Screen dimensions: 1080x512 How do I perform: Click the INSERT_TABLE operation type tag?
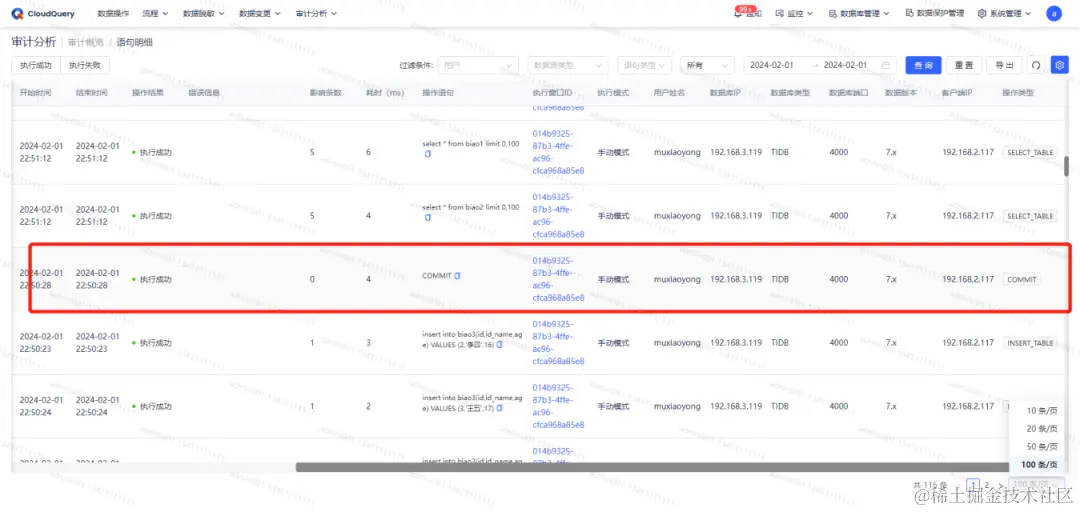click(x=1030, y=342)
